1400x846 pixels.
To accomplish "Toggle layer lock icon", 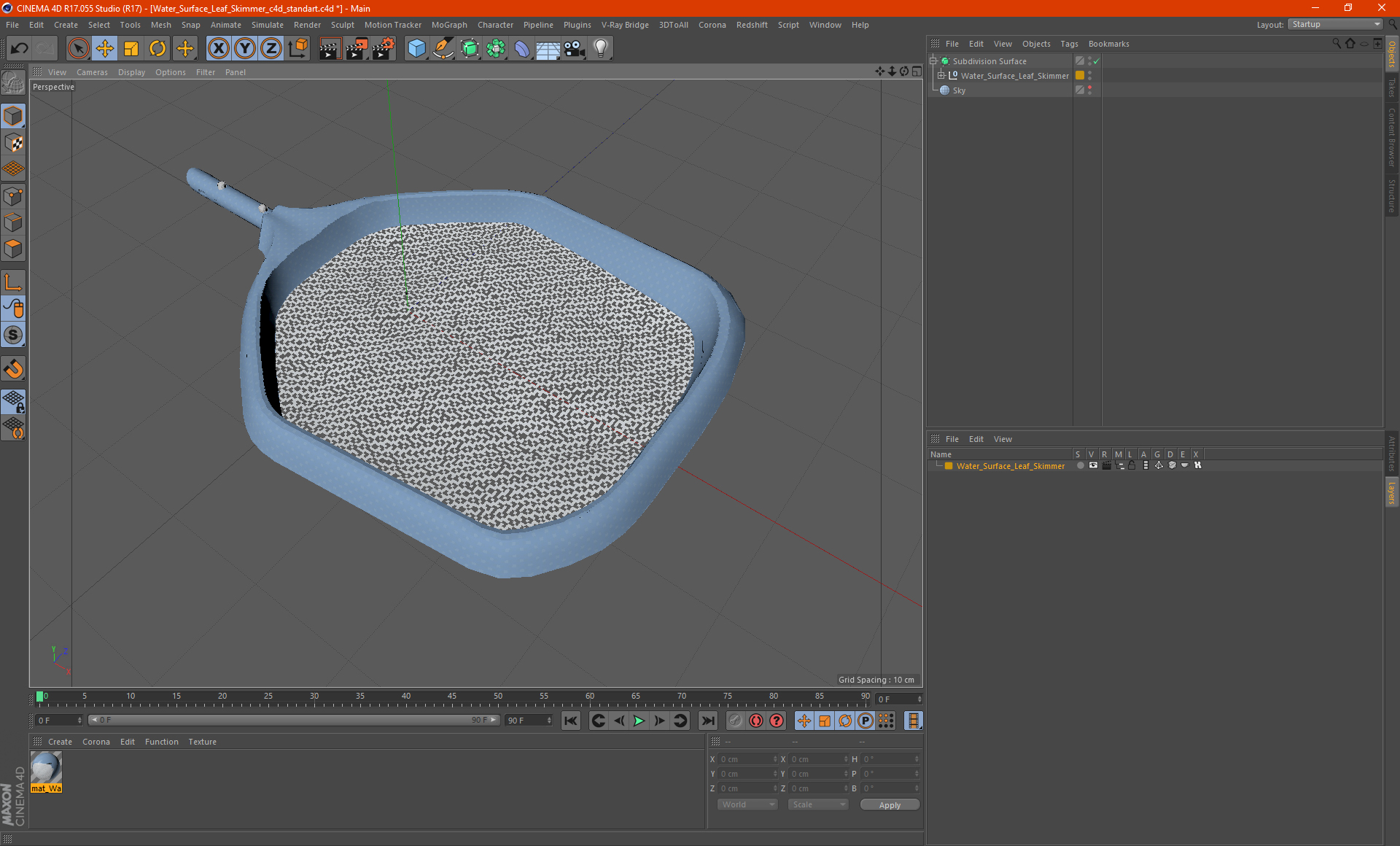I will coord(1132,465).
